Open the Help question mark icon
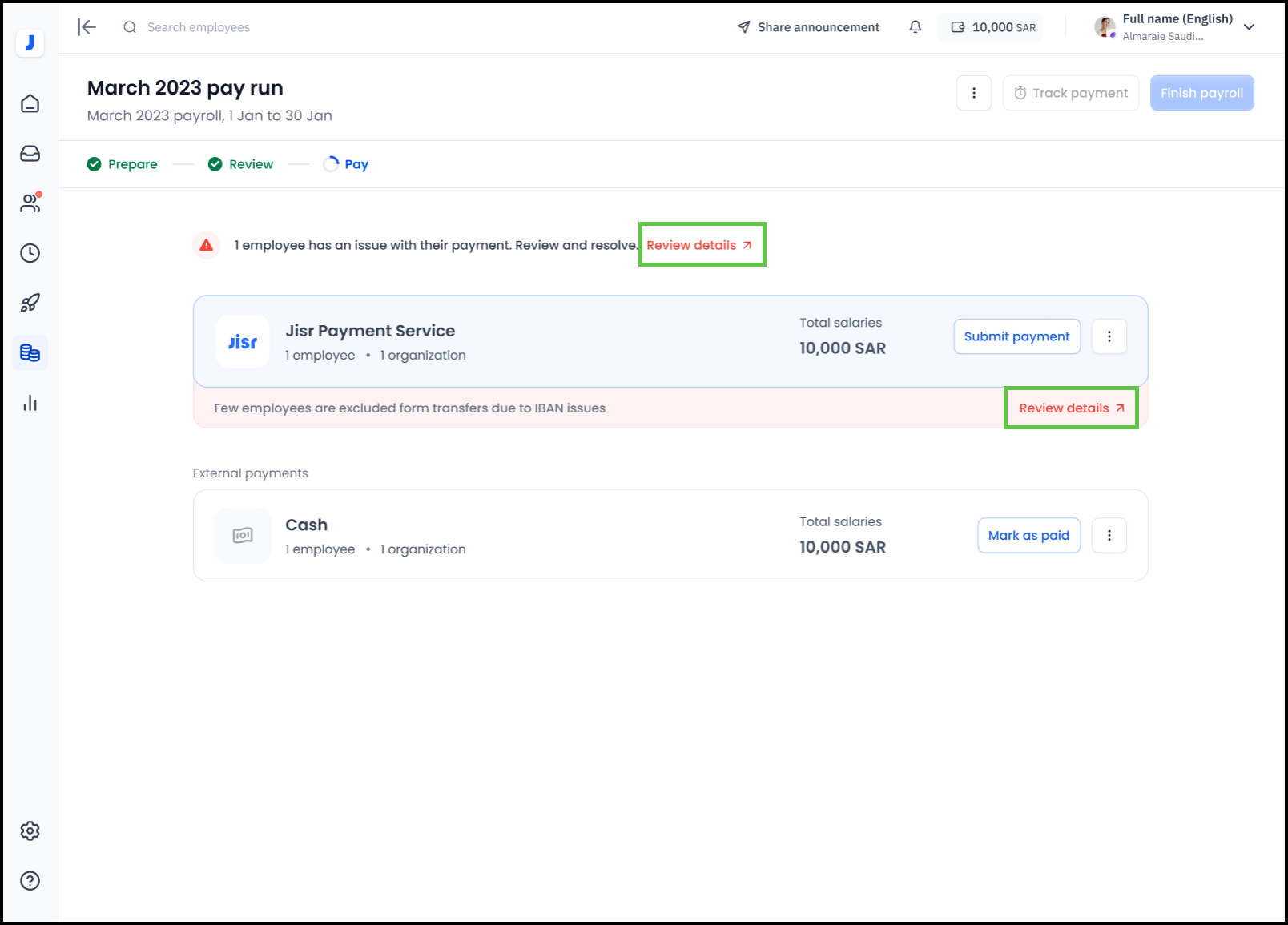This screenshot has width=1288, height=925. click(30, 881)
